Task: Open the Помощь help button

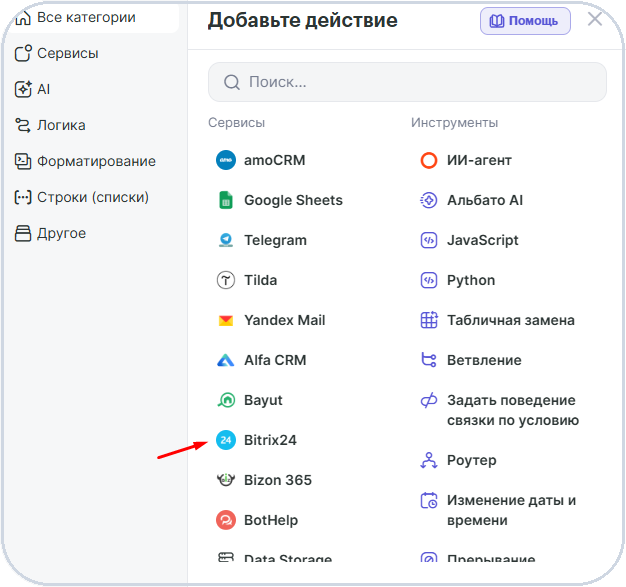Action: [x=525, y=21]
